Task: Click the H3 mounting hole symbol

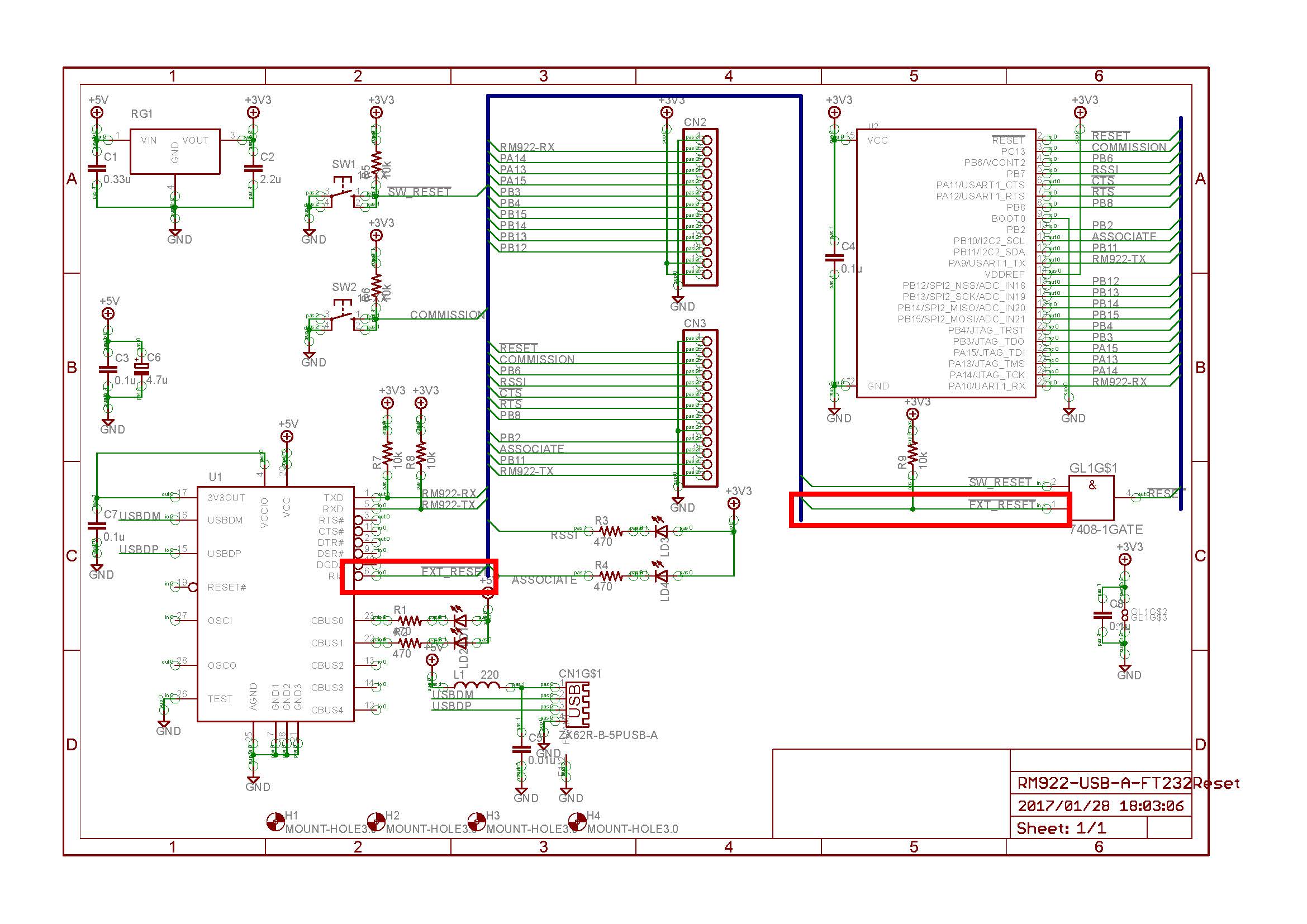Action: (477, 822)
